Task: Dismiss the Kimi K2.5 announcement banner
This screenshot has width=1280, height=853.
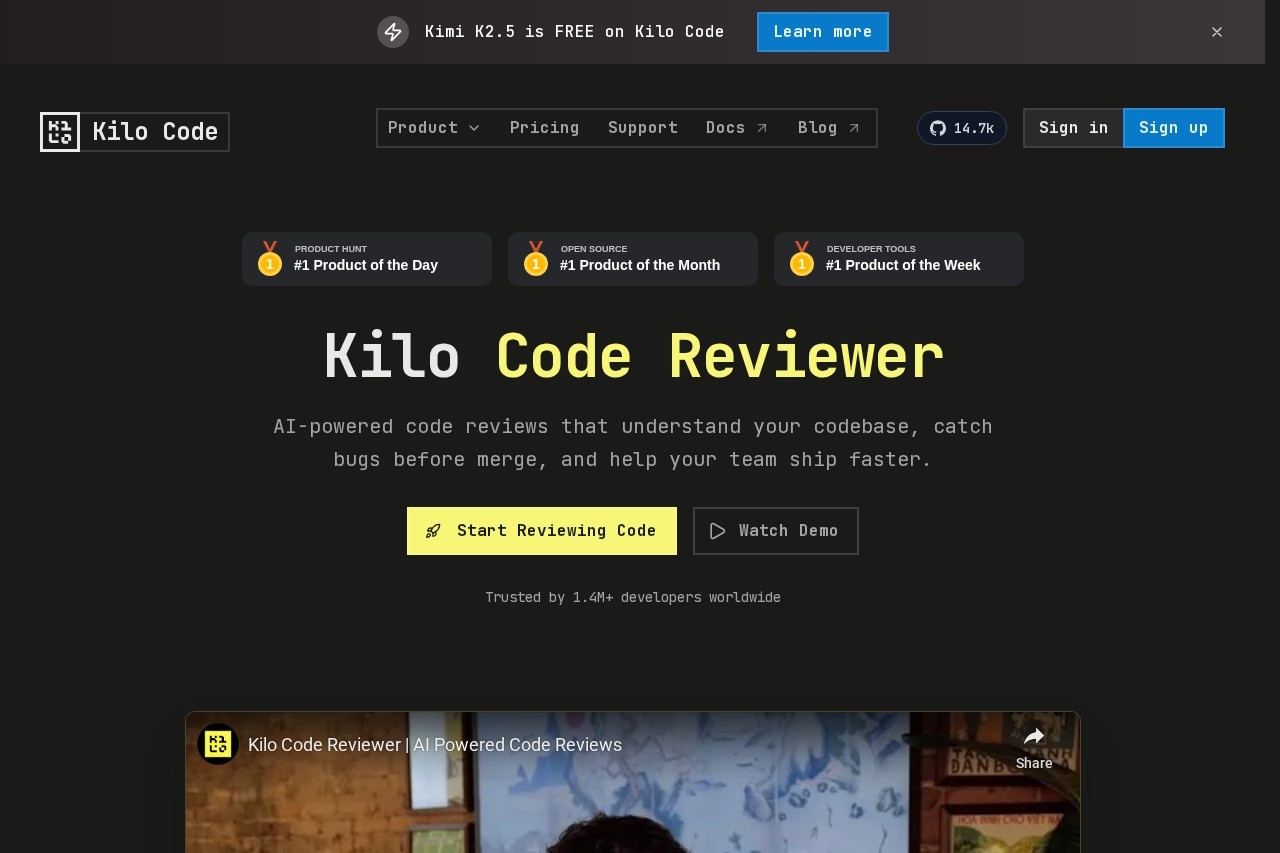Action: click(1217, 32)
